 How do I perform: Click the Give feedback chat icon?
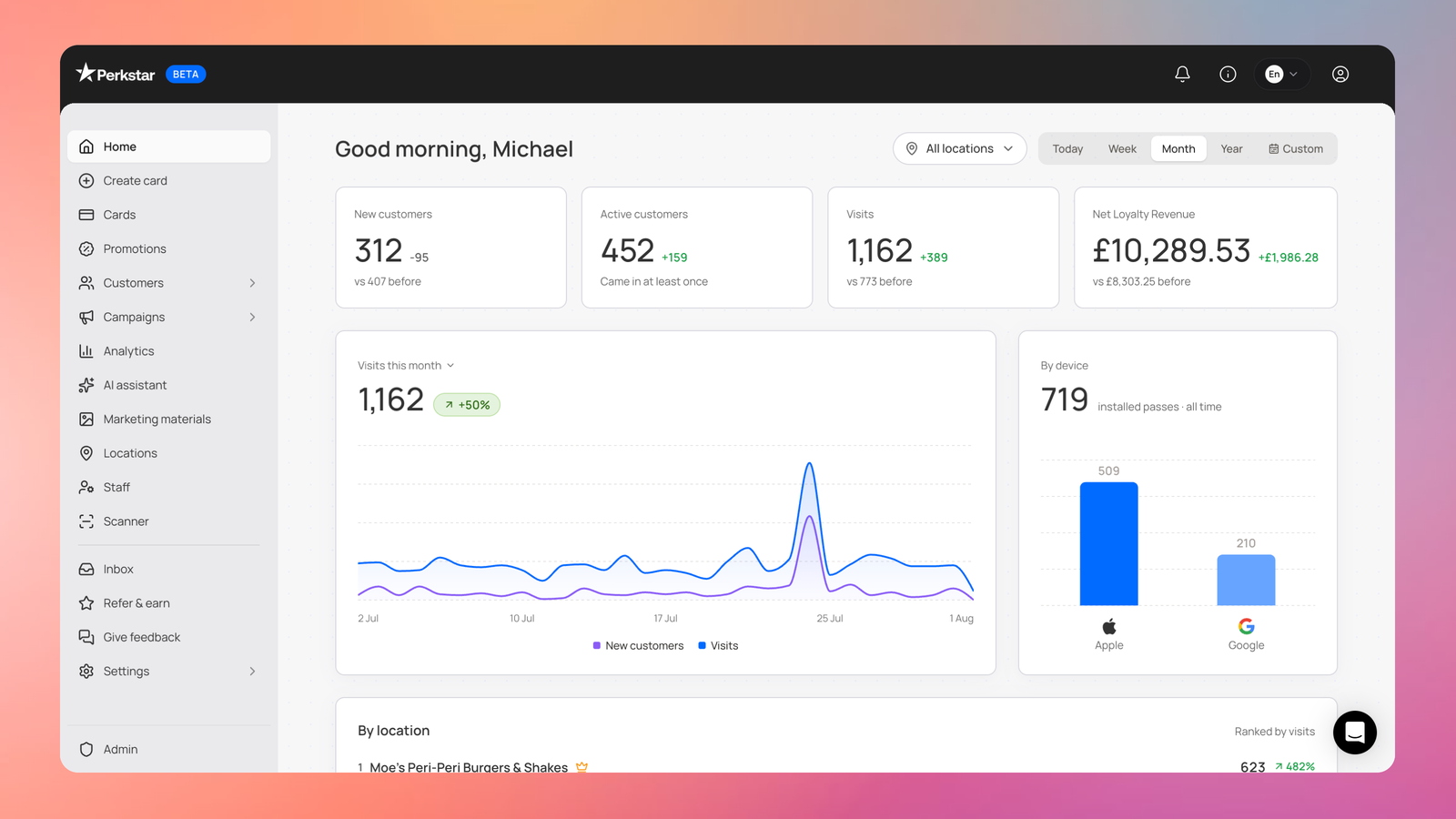pos(86,637)
